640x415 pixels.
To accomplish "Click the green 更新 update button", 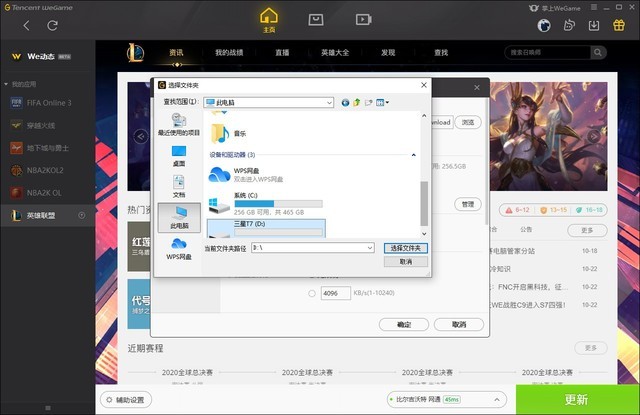I will click(578, 399).
